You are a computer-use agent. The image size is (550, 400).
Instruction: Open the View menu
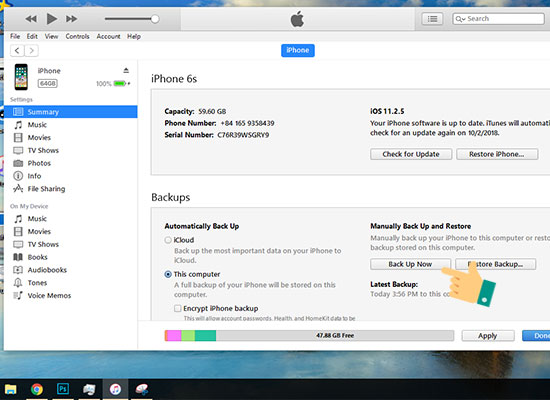coord(51,36)
